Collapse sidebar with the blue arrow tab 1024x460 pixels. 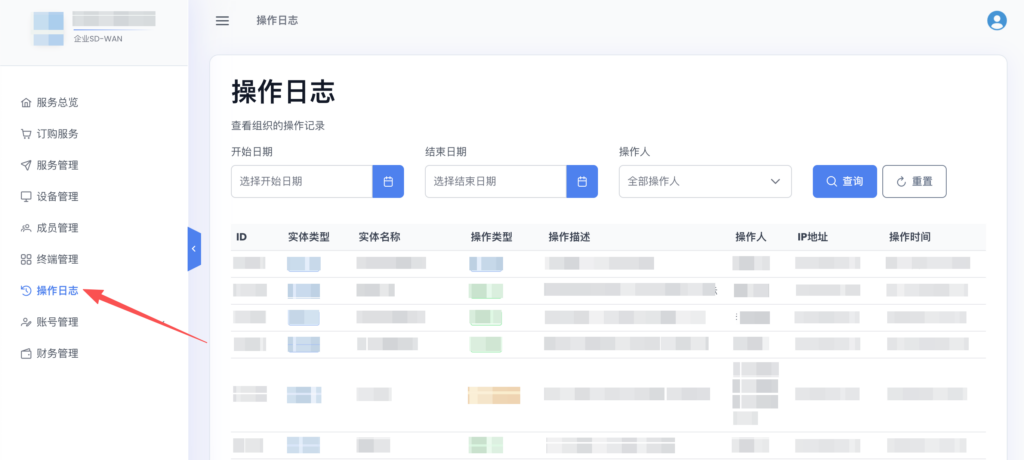[194, 248]
